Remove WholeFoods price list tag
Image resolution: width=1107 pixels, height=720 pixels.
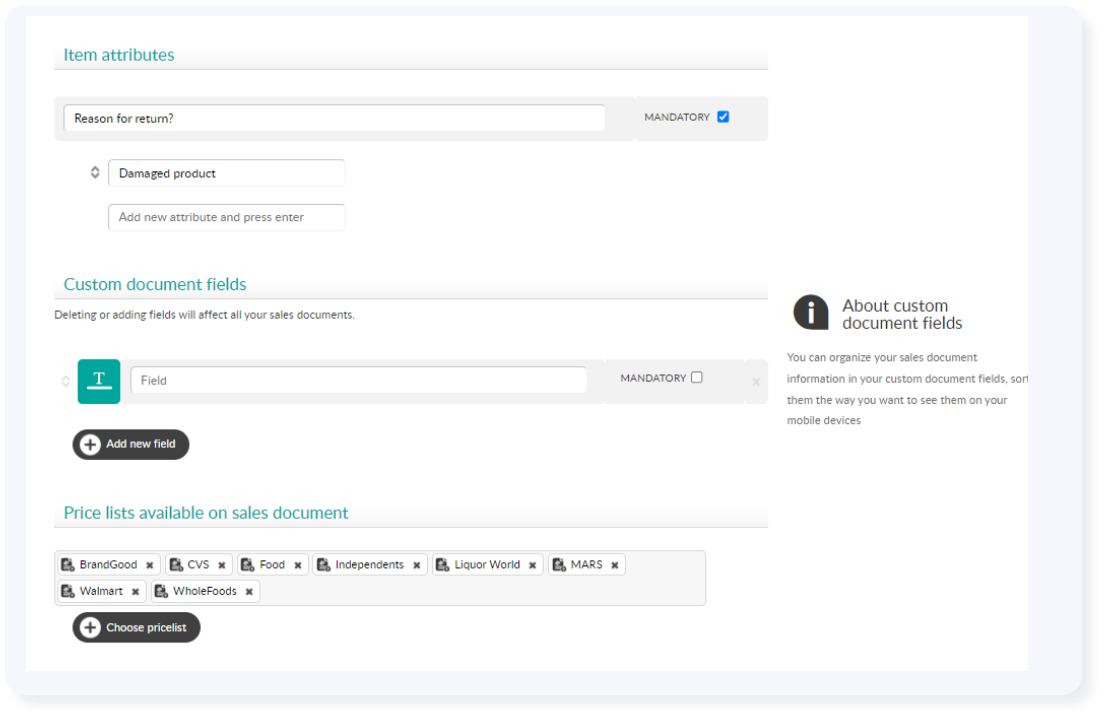point(249,592)
